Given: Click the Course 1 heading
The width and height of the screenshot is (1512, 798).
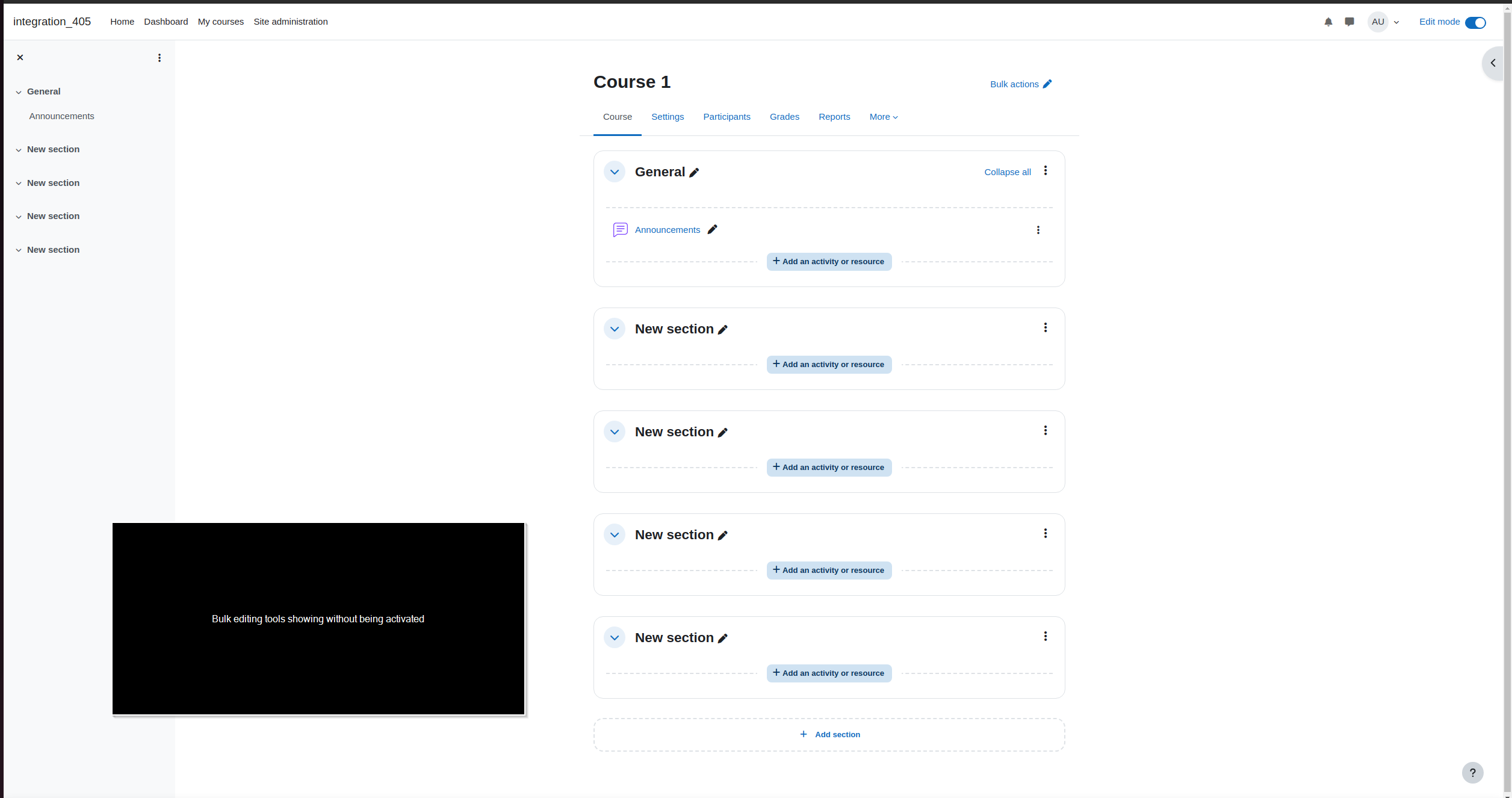Looking at the screenshot, I should tap(631, 82).
